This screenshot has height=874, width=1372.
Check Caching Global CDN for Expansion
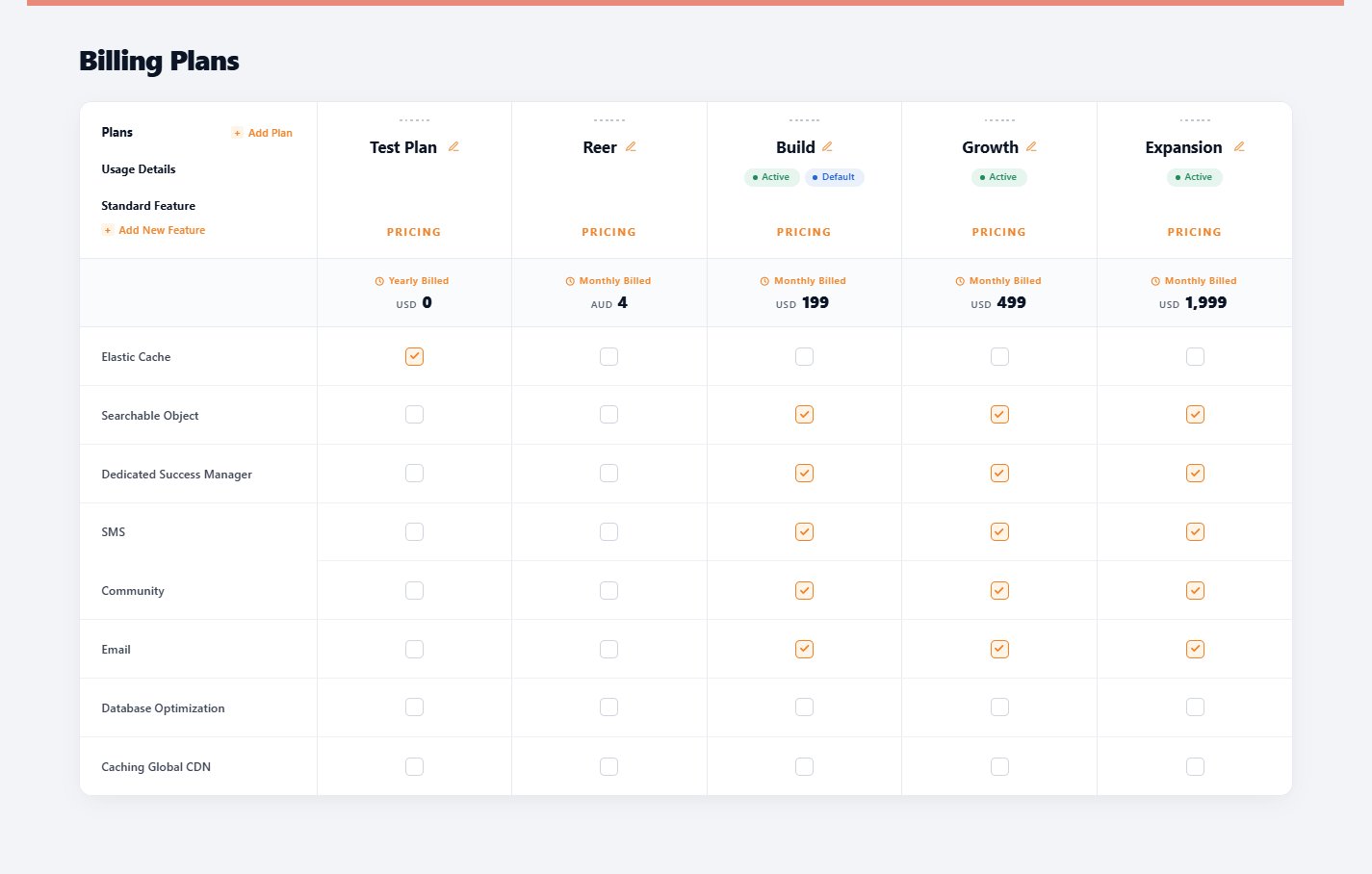click(1195, 767)
